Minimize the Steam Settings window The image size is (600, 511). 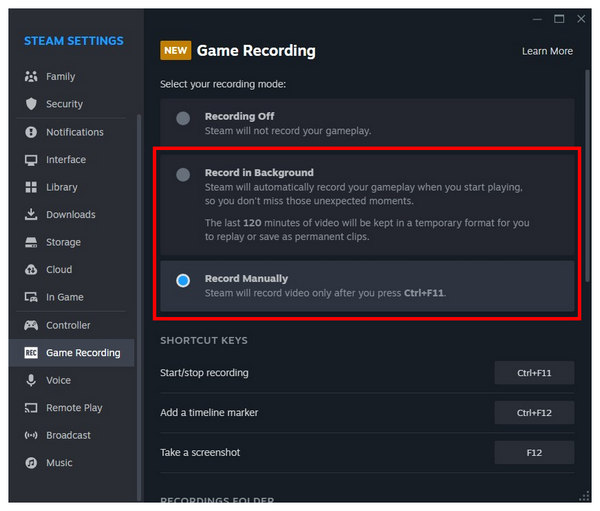[x=537, y=19]
